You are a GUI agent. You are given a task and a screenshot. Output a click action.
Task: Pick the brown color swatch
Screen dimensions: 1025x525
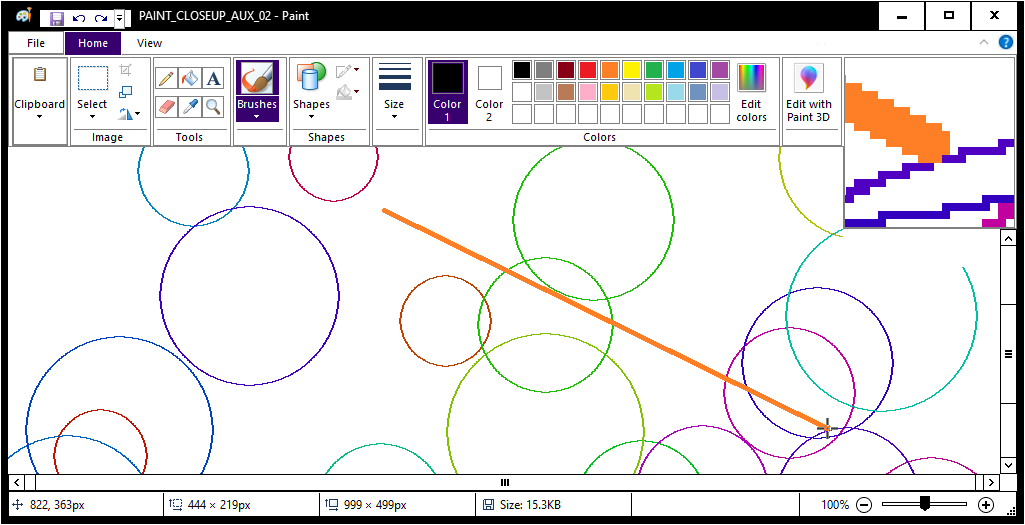(565, 92)
